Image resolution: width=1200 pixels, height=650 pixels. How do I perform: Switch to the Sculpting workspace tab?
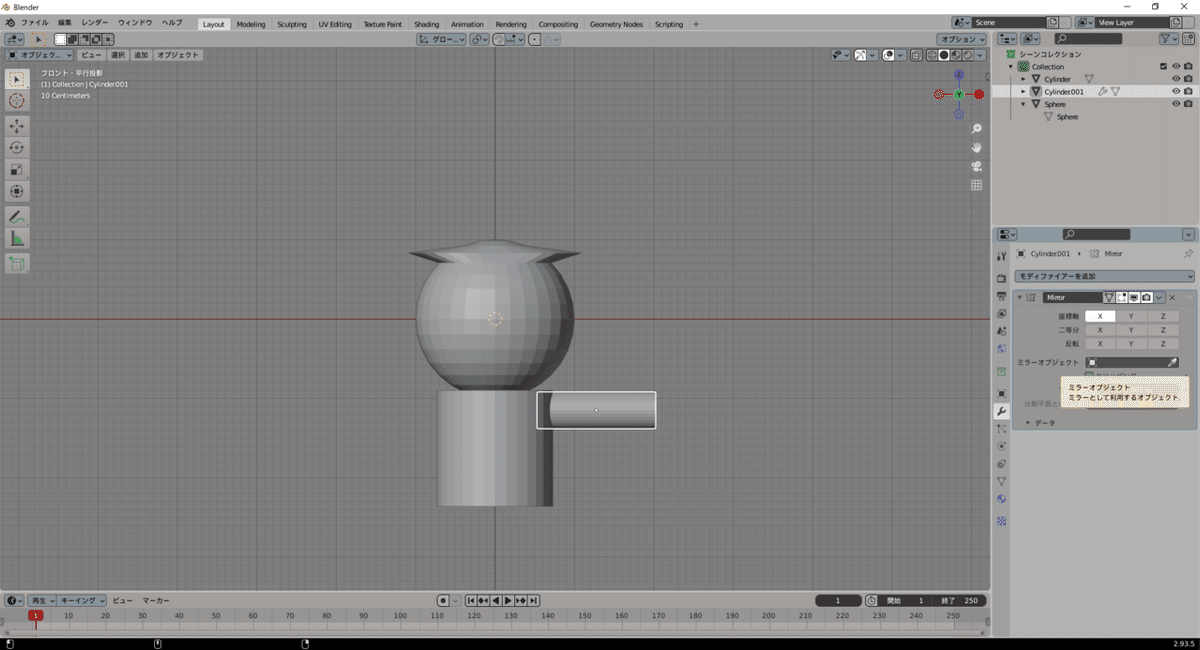(x=292, y=24)
